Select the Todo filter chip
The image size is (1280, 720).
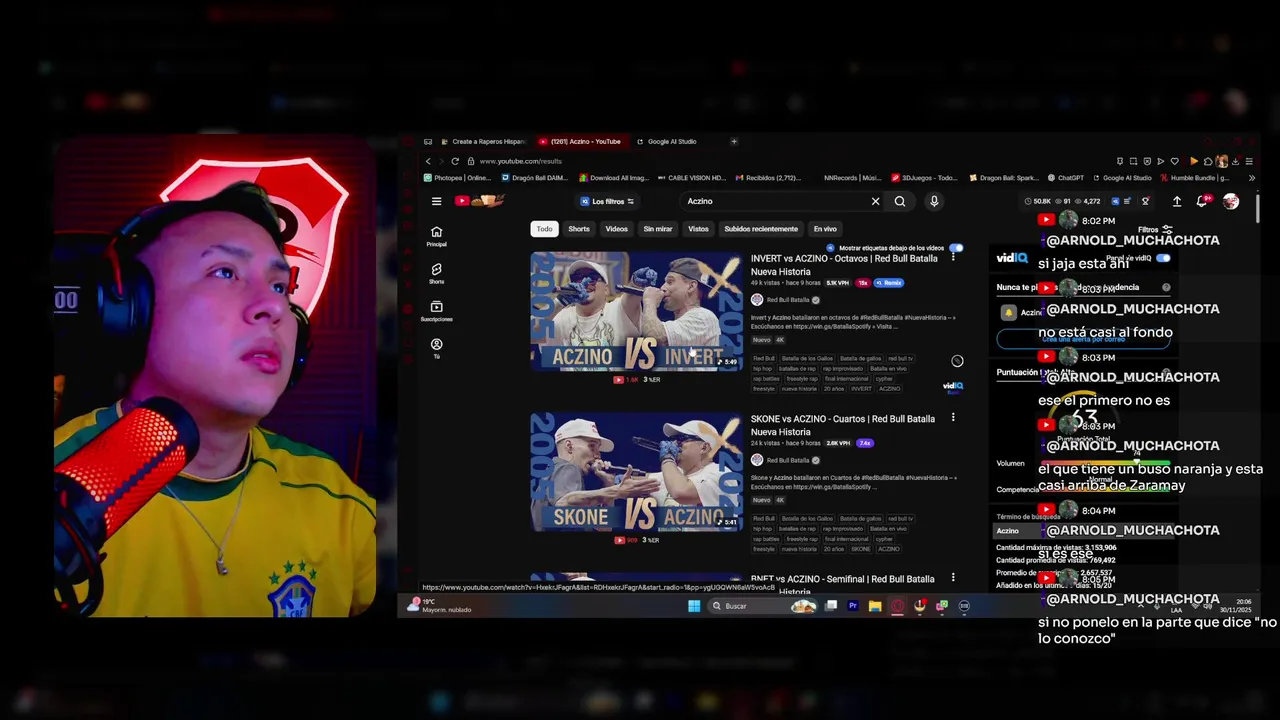click(x=544, y=229)
